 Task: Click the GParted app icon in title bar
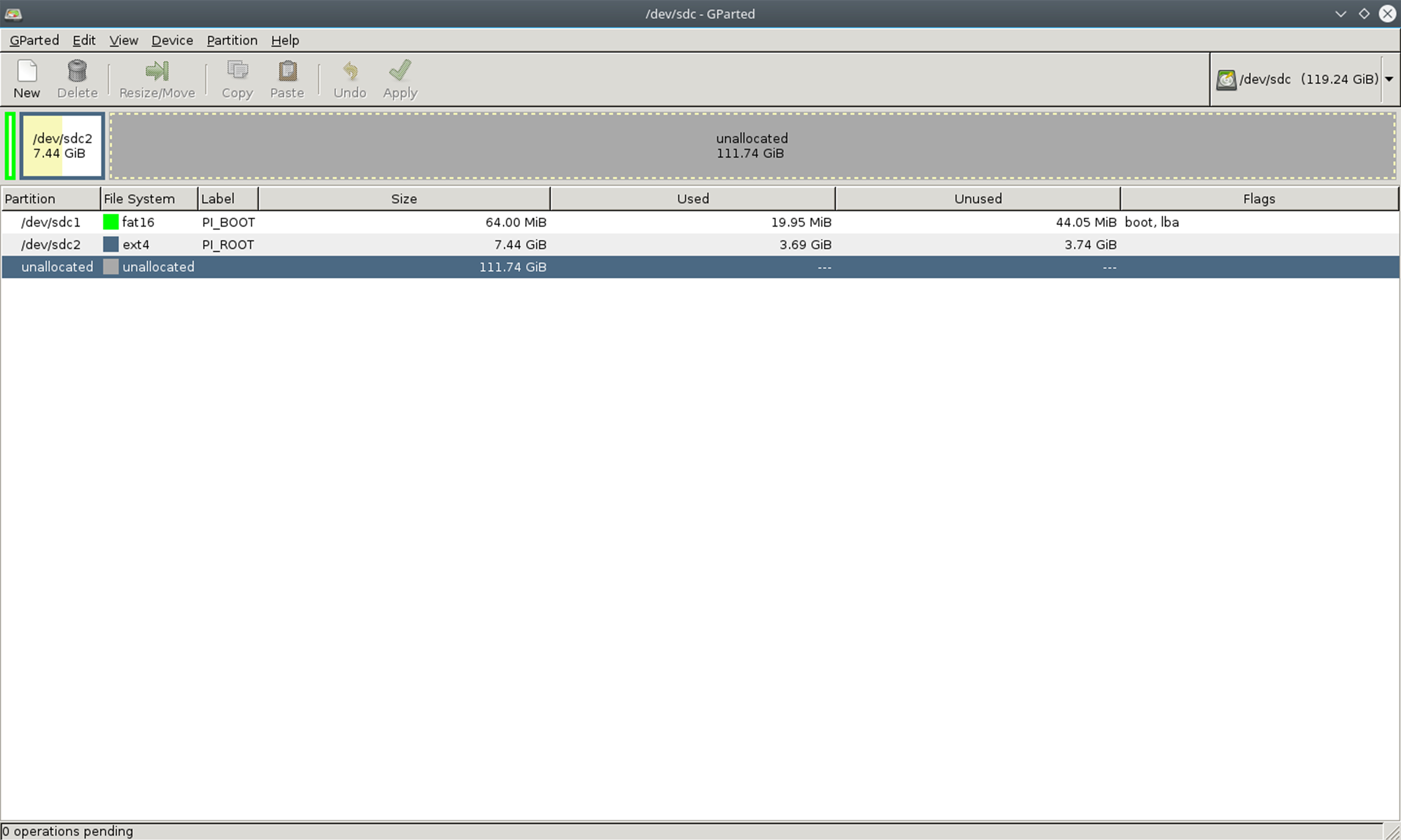tap(13, 14)
